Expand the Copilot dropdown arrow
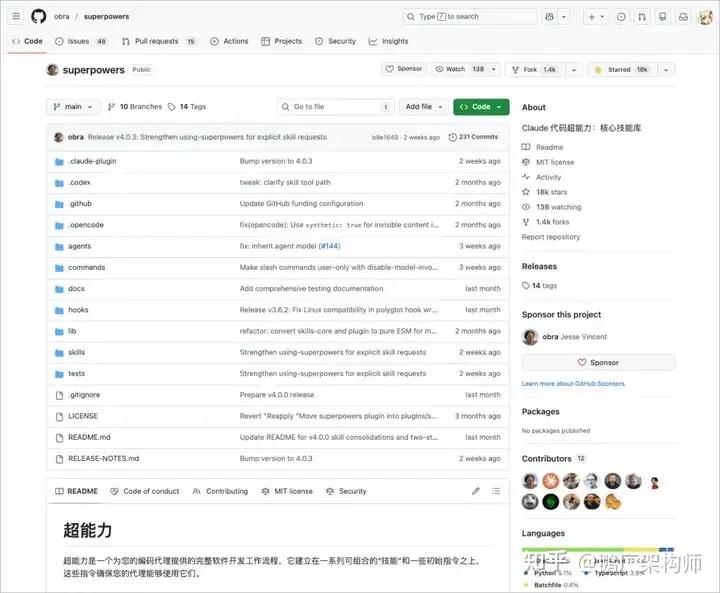This screenshot has width=720, height=593. point(564,17)
